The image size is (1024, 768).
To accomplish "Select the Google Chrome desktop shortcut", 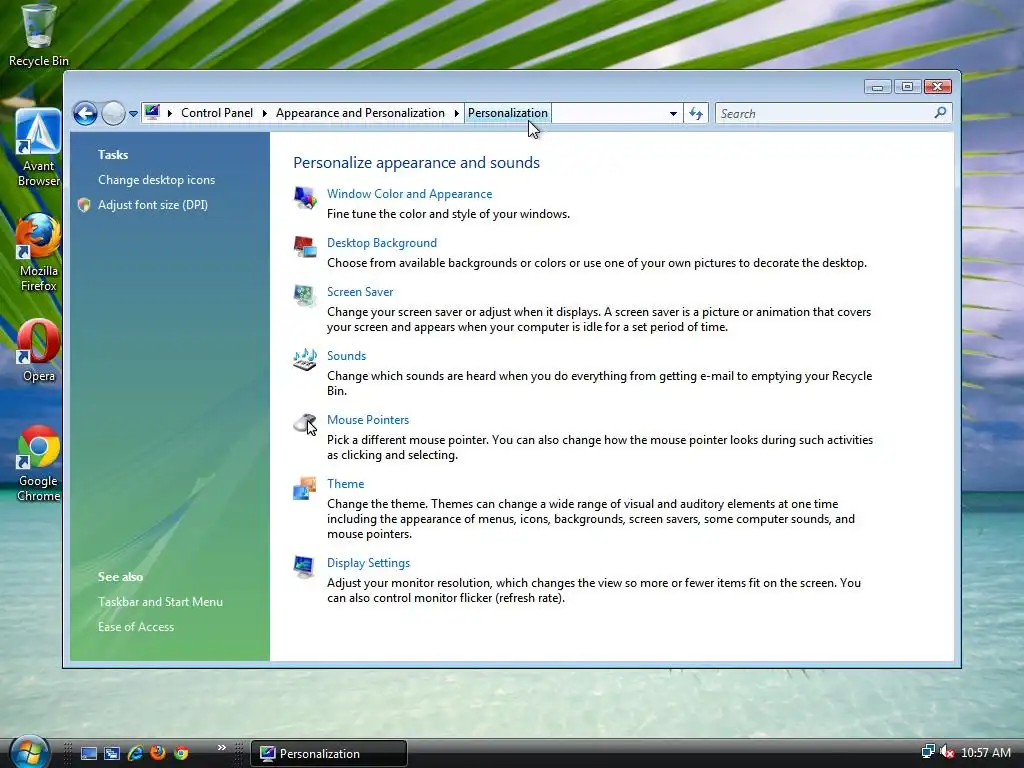I will 39,464.
